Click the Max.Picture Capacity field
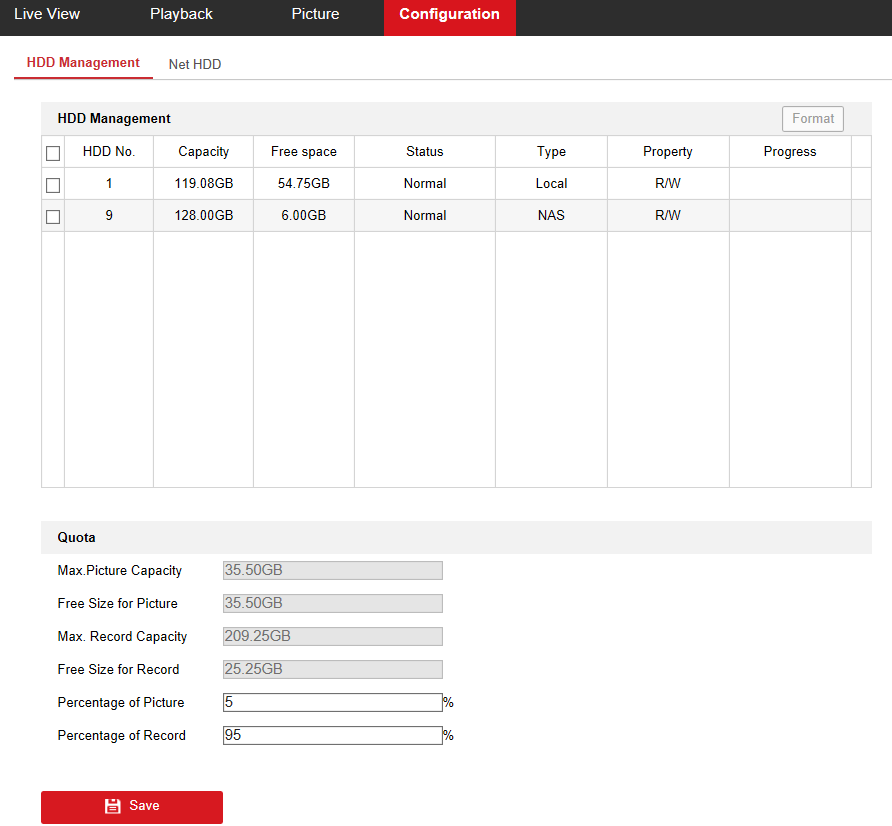 click(x=332, y=571)
